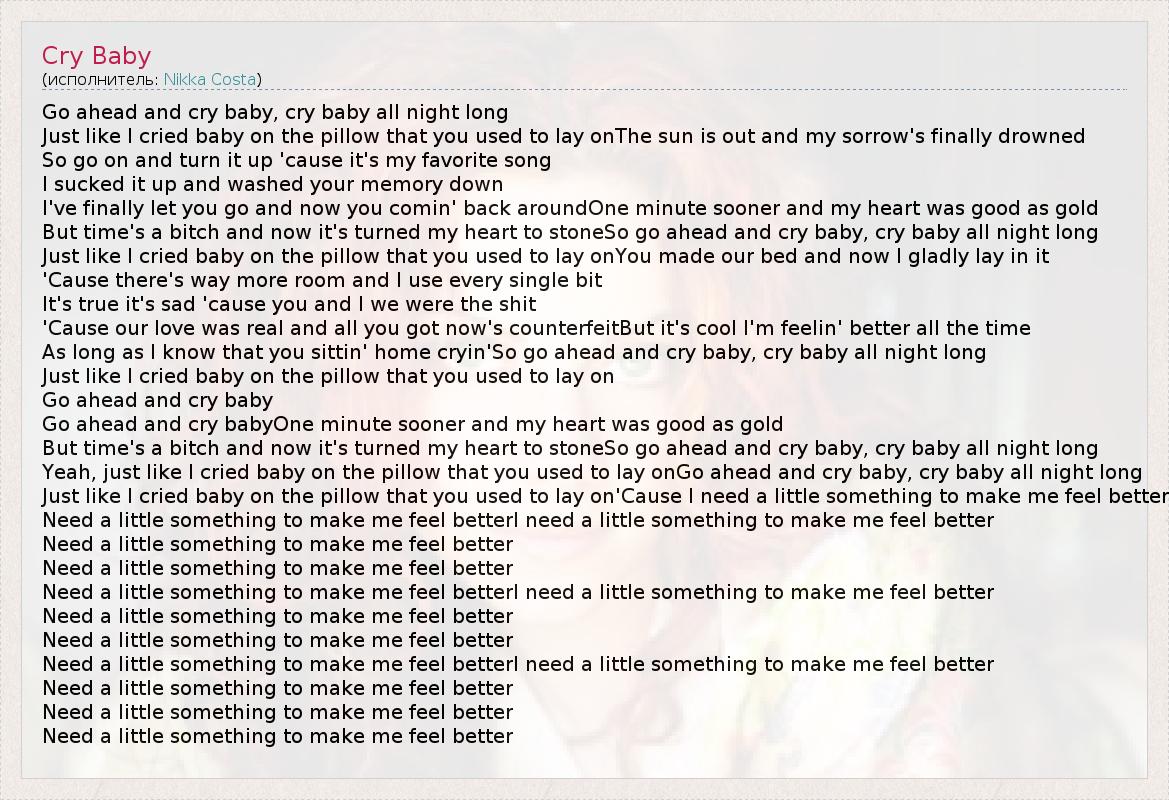
Task: Click the line starting It's true it's sad
Action: coord(289,304)
